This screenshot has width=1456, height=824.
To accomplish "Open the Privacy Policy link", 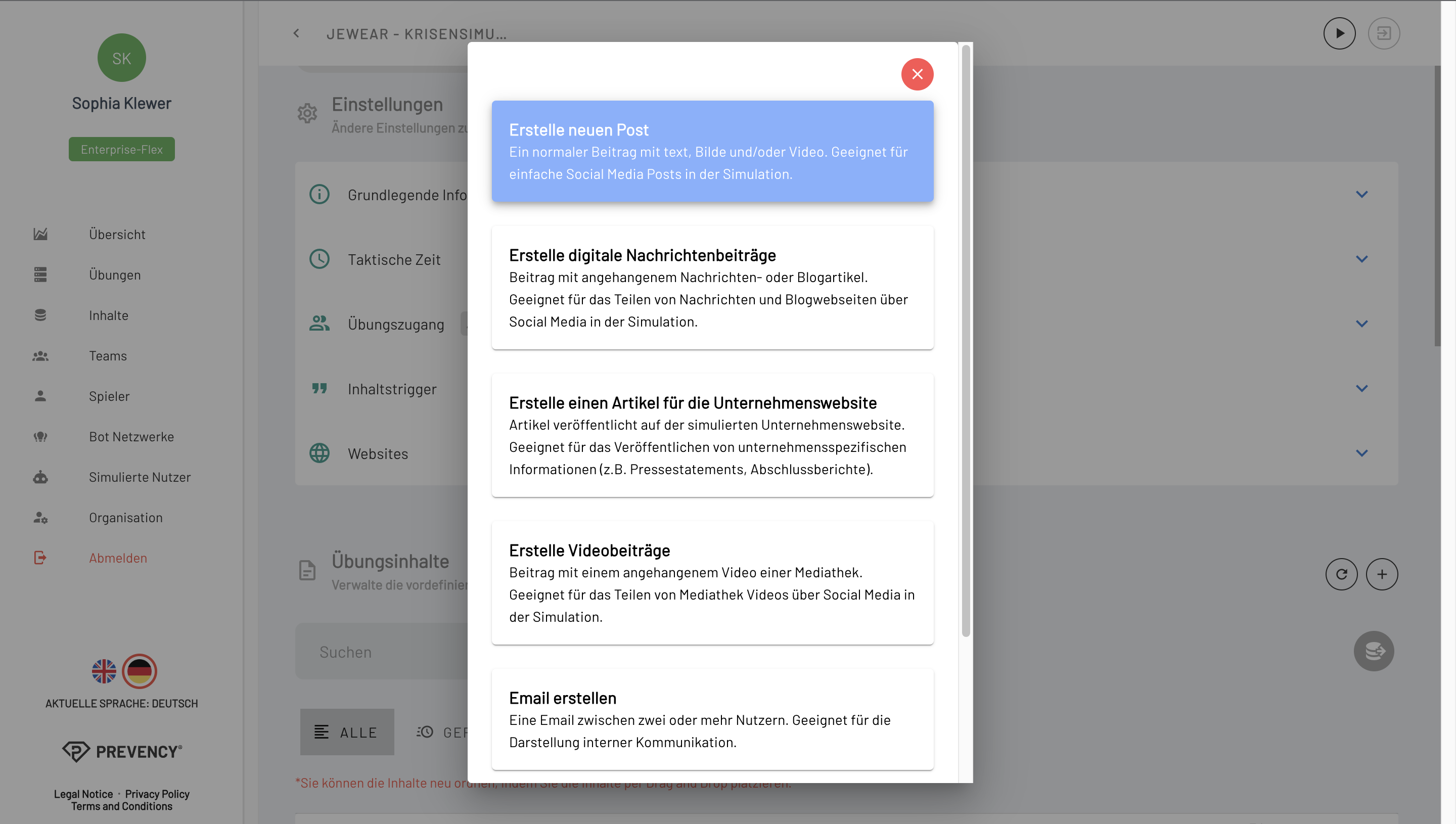I will click(157, 794).
